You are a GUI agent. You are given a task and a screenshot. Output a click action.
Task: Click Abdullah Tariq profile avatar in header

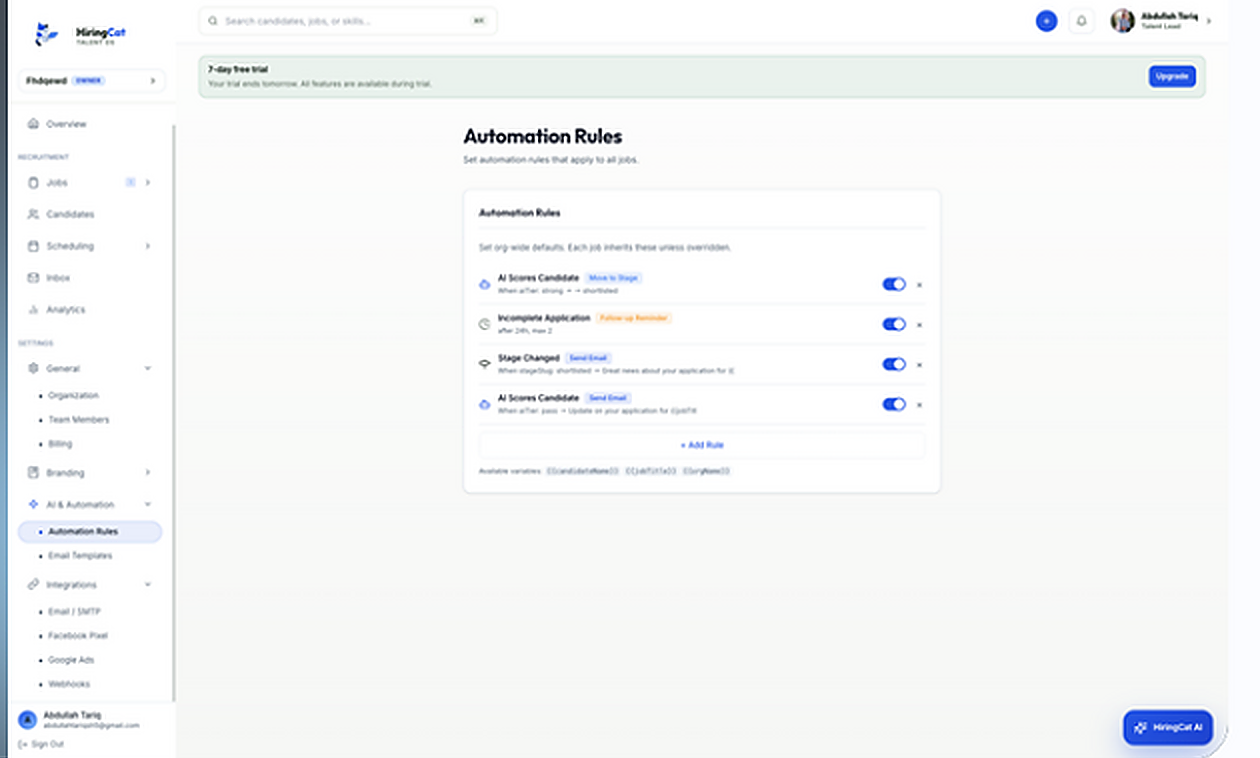coord(1122,21)
